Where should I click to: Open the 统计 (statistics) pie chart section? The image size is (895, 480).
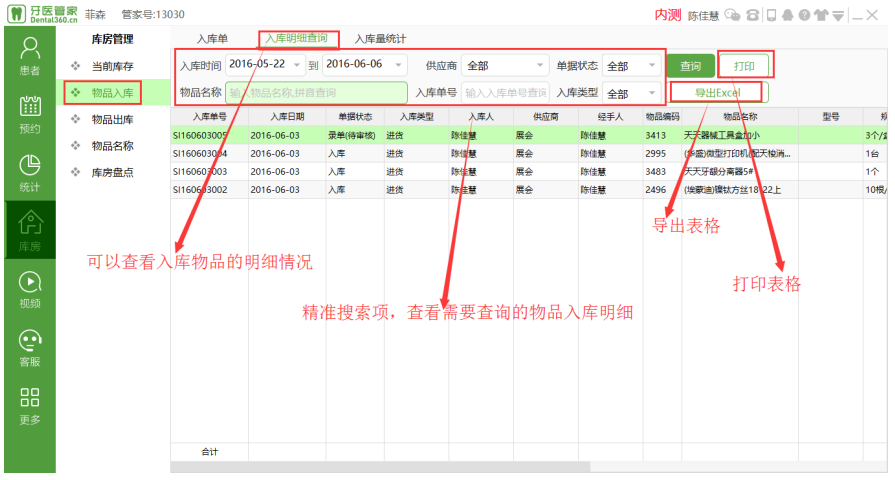(x=30, y=173)
